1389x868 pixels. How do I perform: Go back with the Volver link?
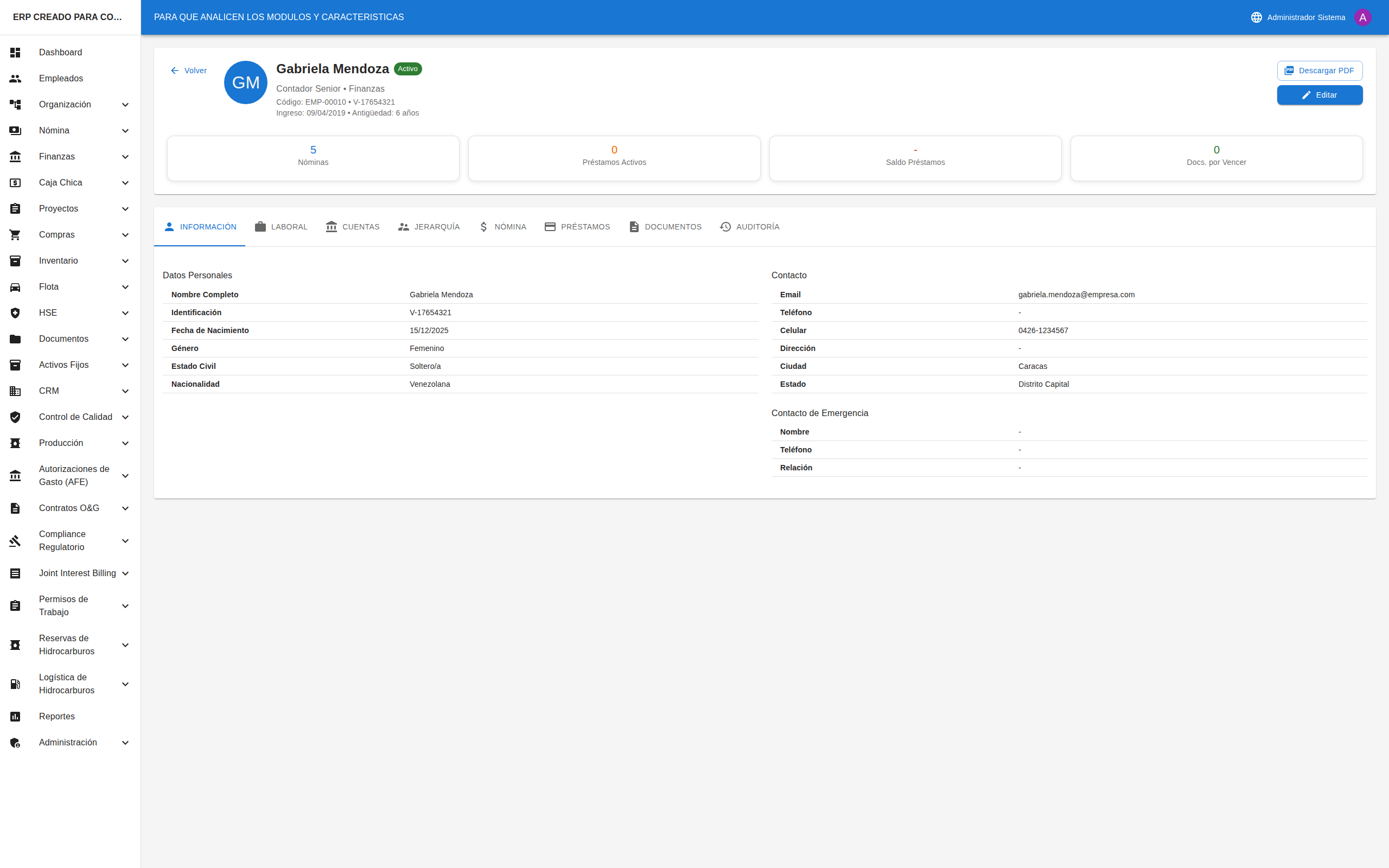pyautogui.click(x=188, y=71)
